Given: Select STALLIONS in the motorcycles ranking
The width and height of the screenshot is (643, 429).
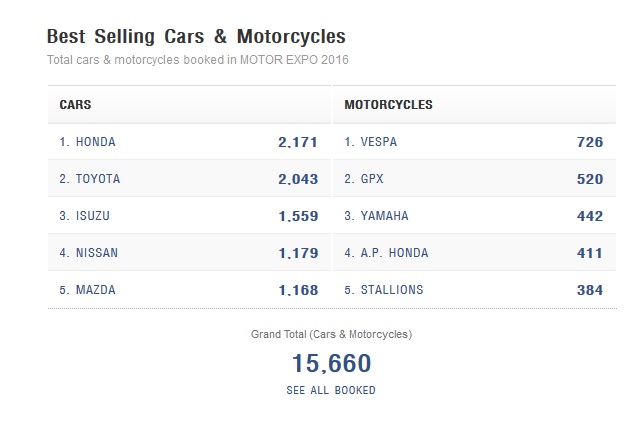Looking at the screenshot, I should pos(391,290).
